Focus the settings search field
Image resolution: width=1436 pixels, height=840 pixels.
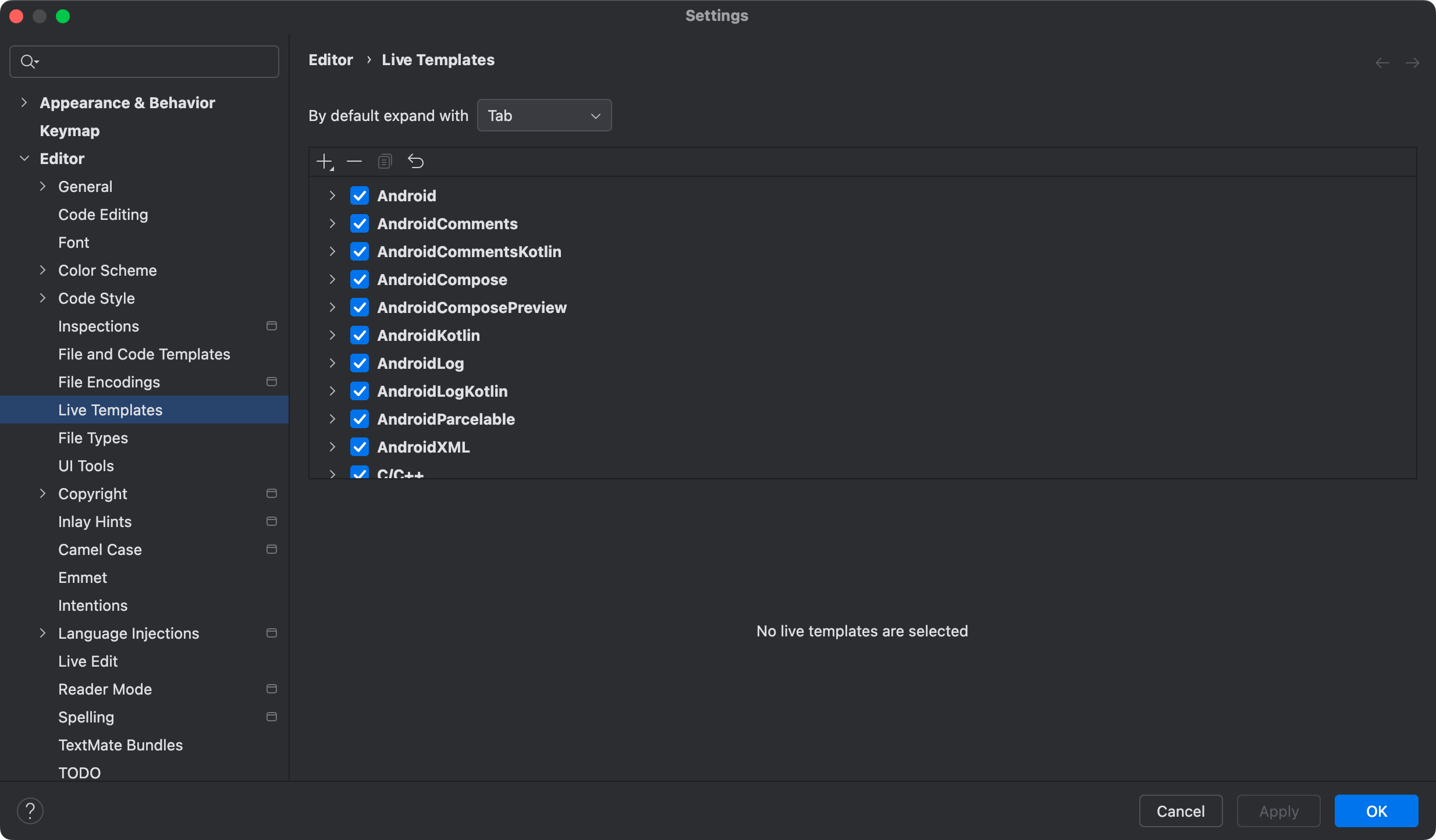pyautogui.click(x=144, y=61)
